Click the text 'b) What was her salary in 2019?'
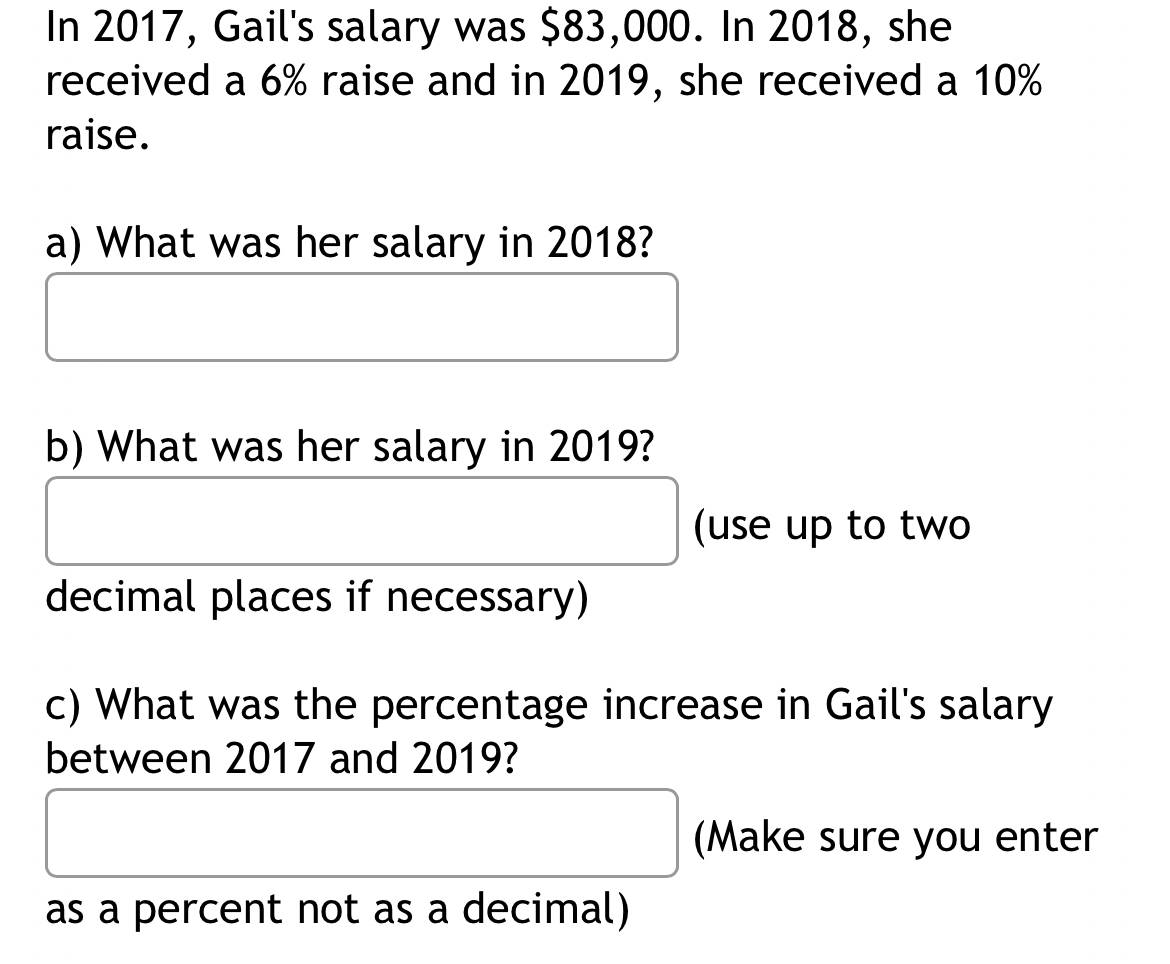The height and width of the screenshot is (964, 1170). (x=350, y=447)
